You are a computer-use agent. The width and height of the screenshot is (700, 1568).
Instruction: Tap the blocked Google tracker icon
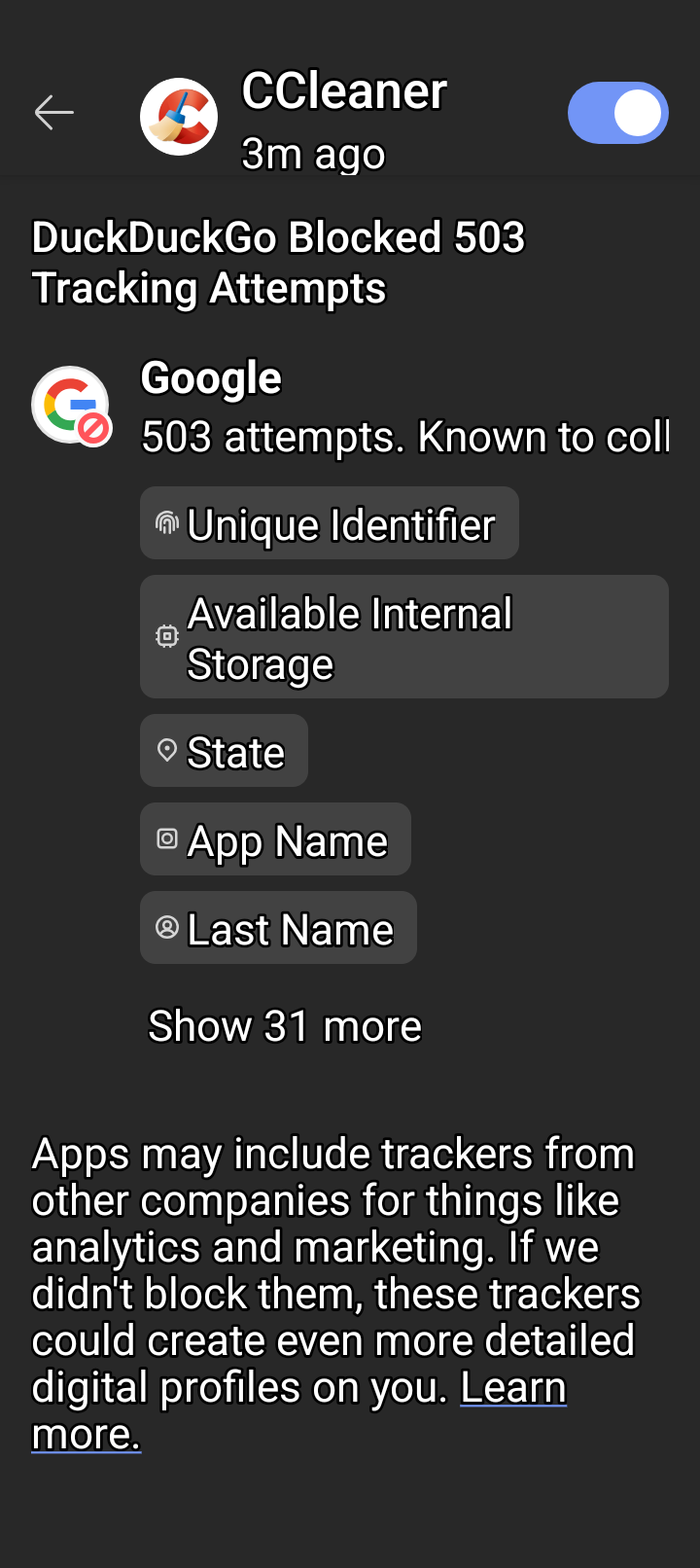[x=71, y=405]
